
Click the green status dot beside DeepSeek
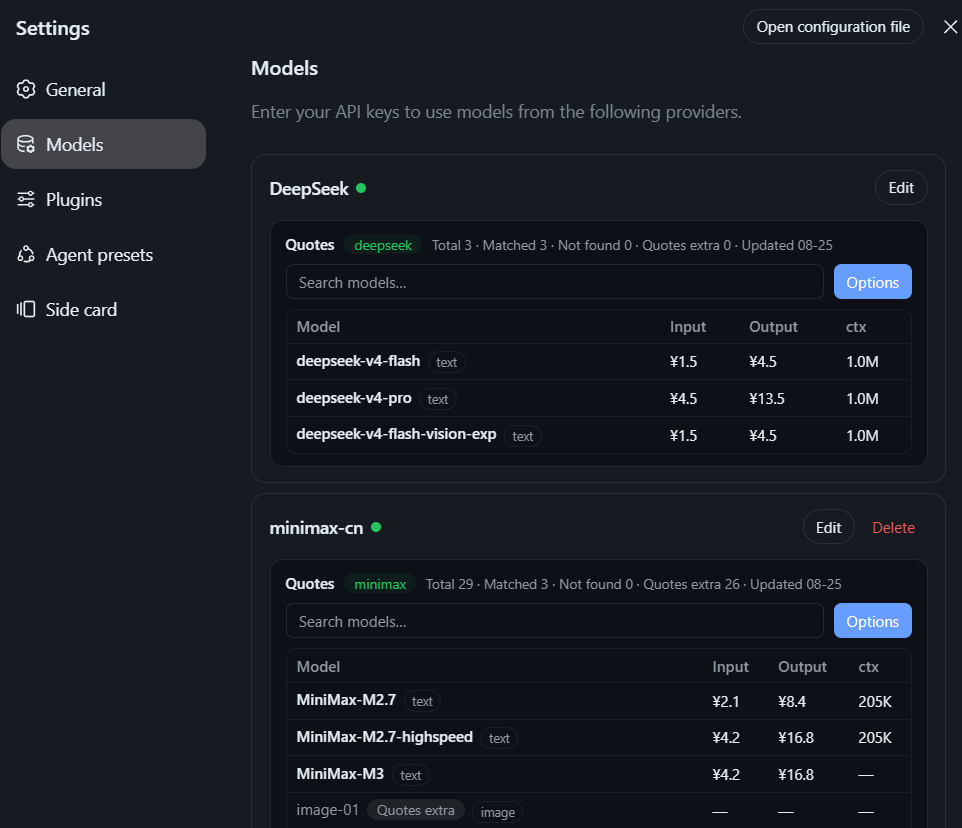[x=361, y=188]
